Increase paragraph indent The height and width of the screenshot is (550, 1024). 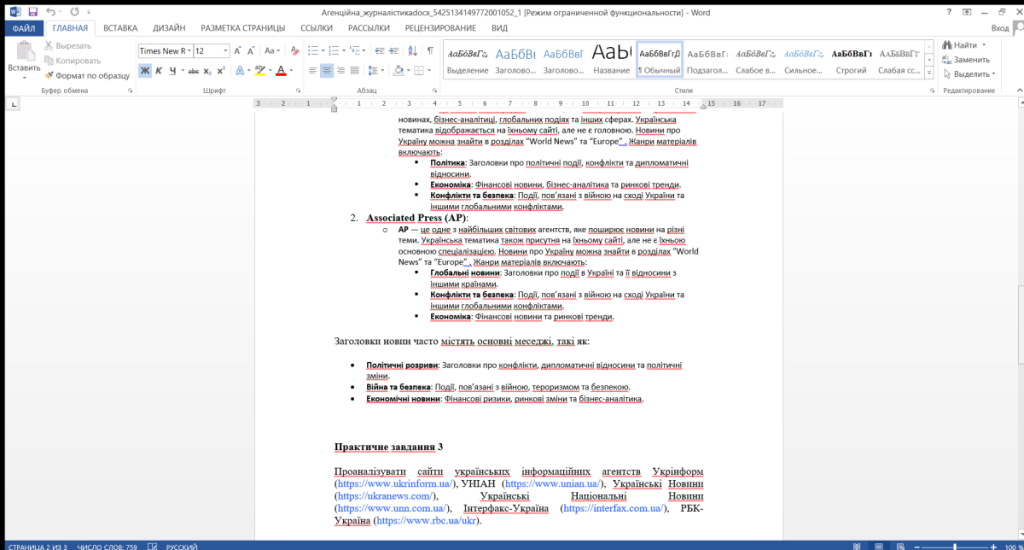tap(393, 51)
